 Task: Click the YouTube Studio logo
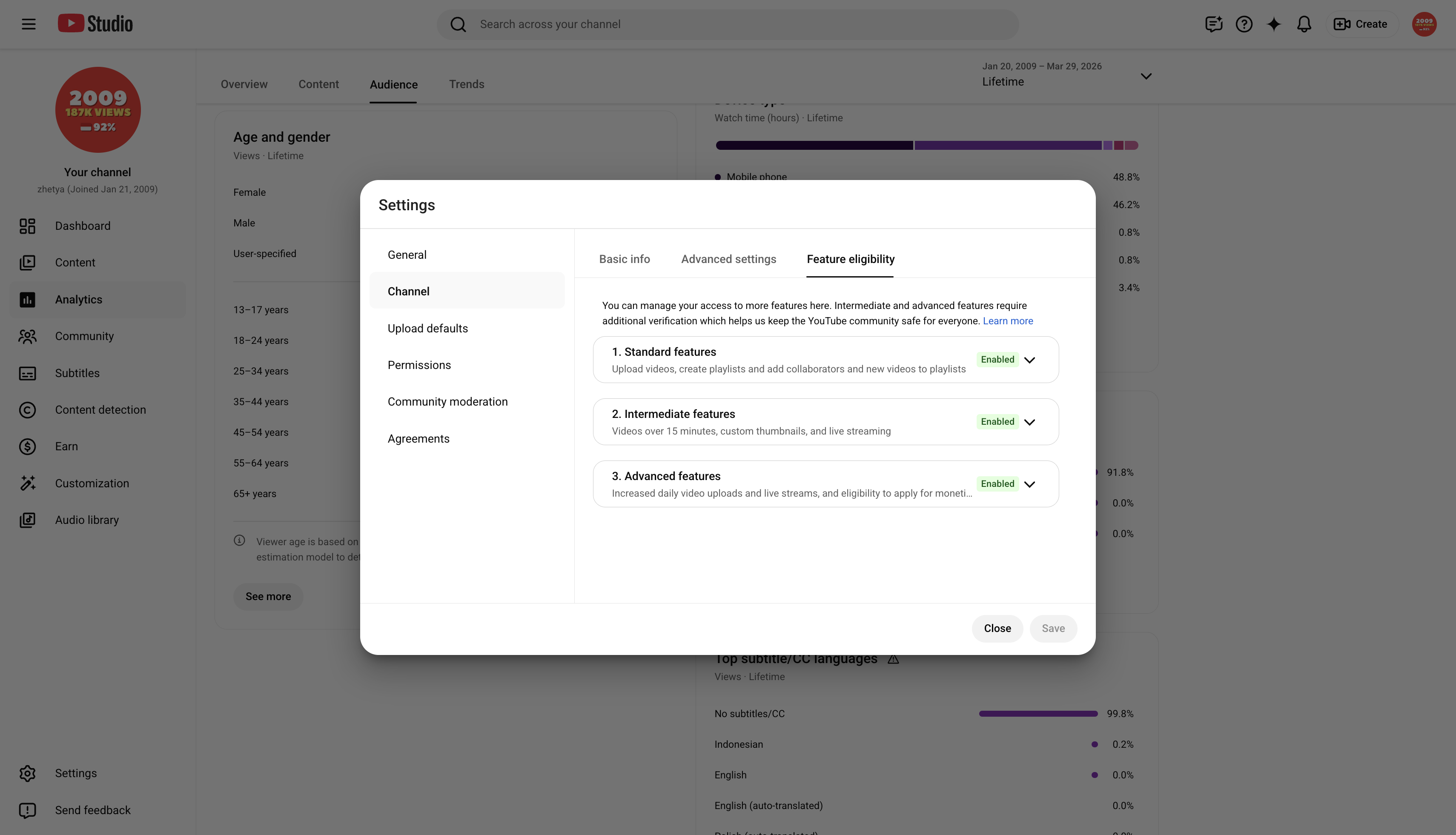click(95, 24)
